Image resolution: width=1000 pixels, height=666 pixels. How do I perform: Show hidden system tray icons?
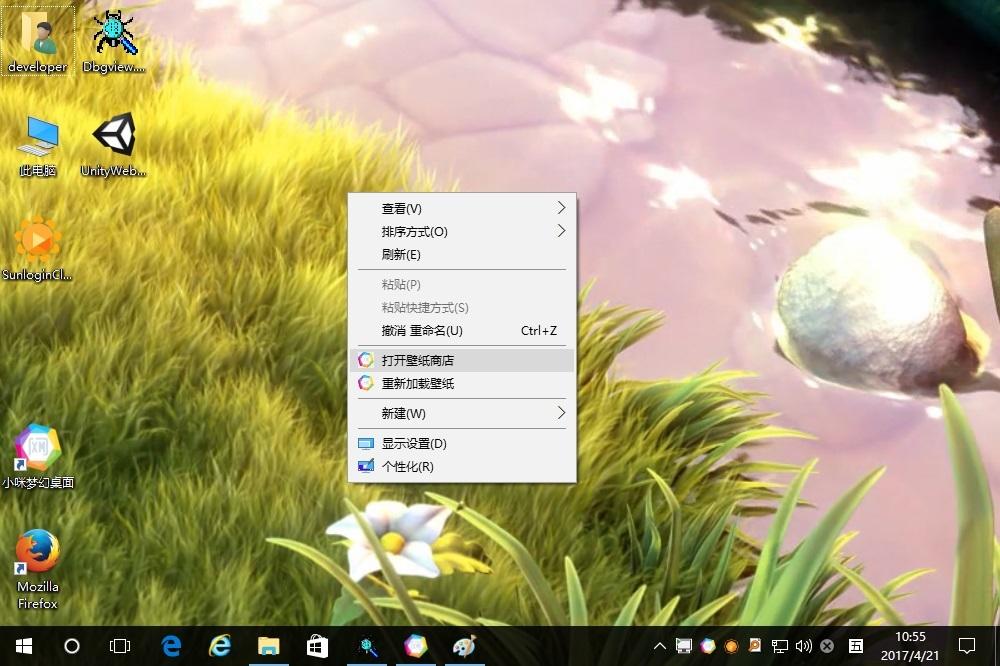pyautogui.click(x=660, y=646)
